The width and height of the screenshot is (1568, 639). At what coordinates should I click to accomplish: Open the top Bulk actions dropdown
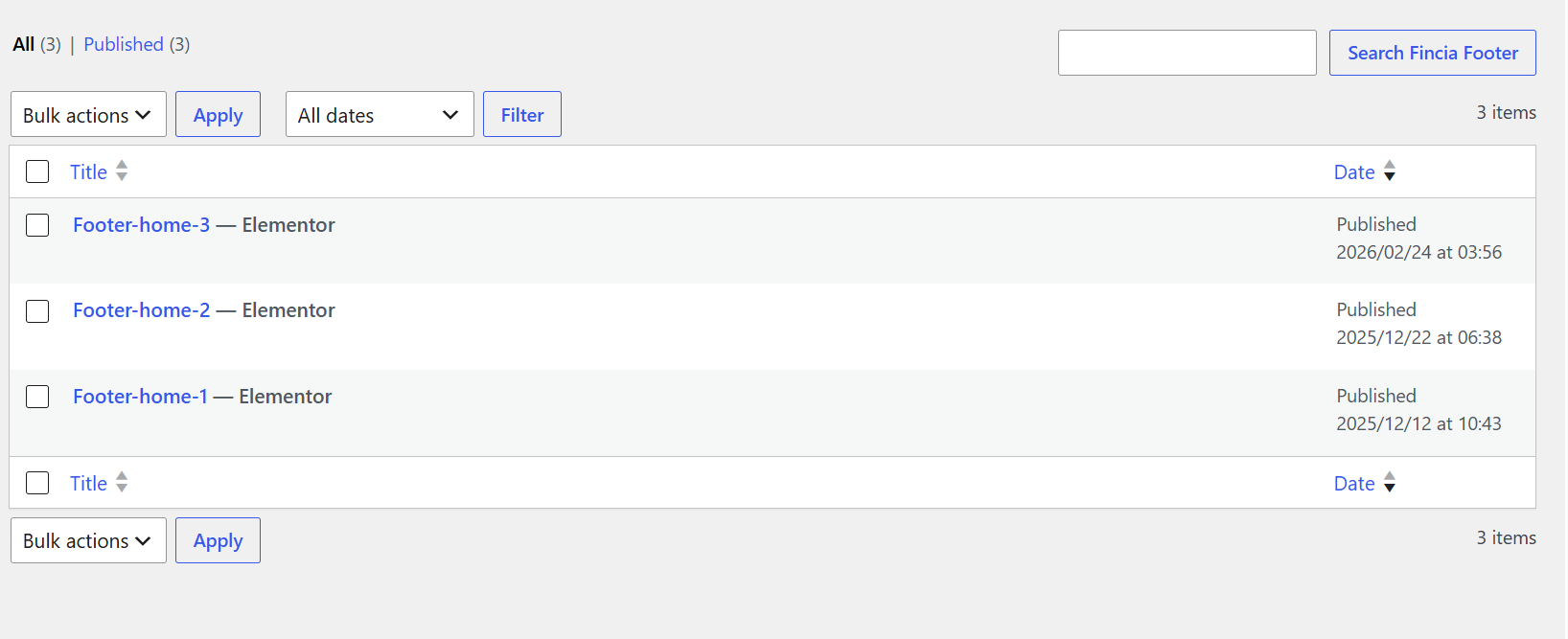pos(88,114)
